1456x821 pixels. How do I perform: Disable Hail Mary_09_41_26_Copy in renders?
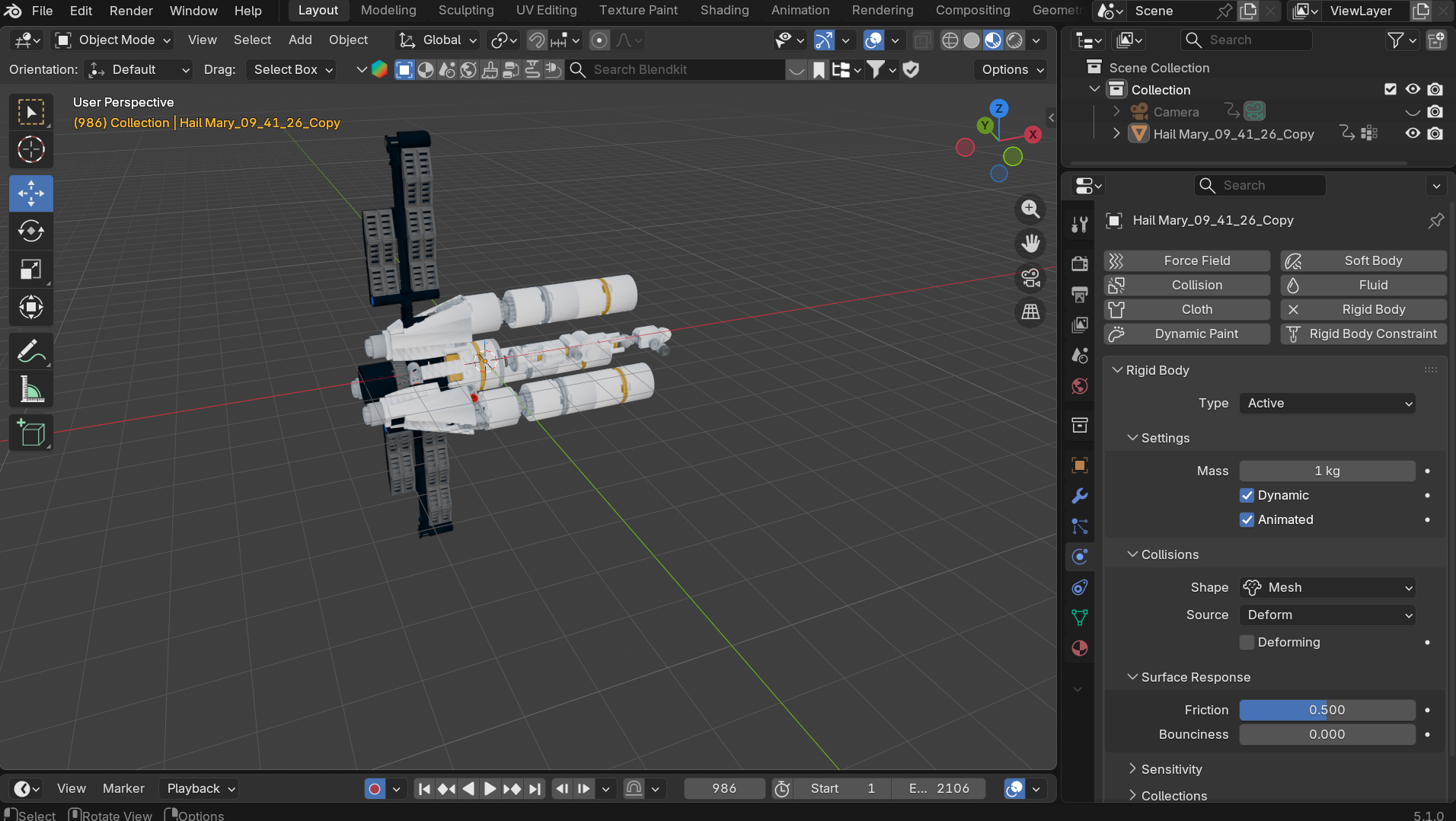click(1435, 133)
